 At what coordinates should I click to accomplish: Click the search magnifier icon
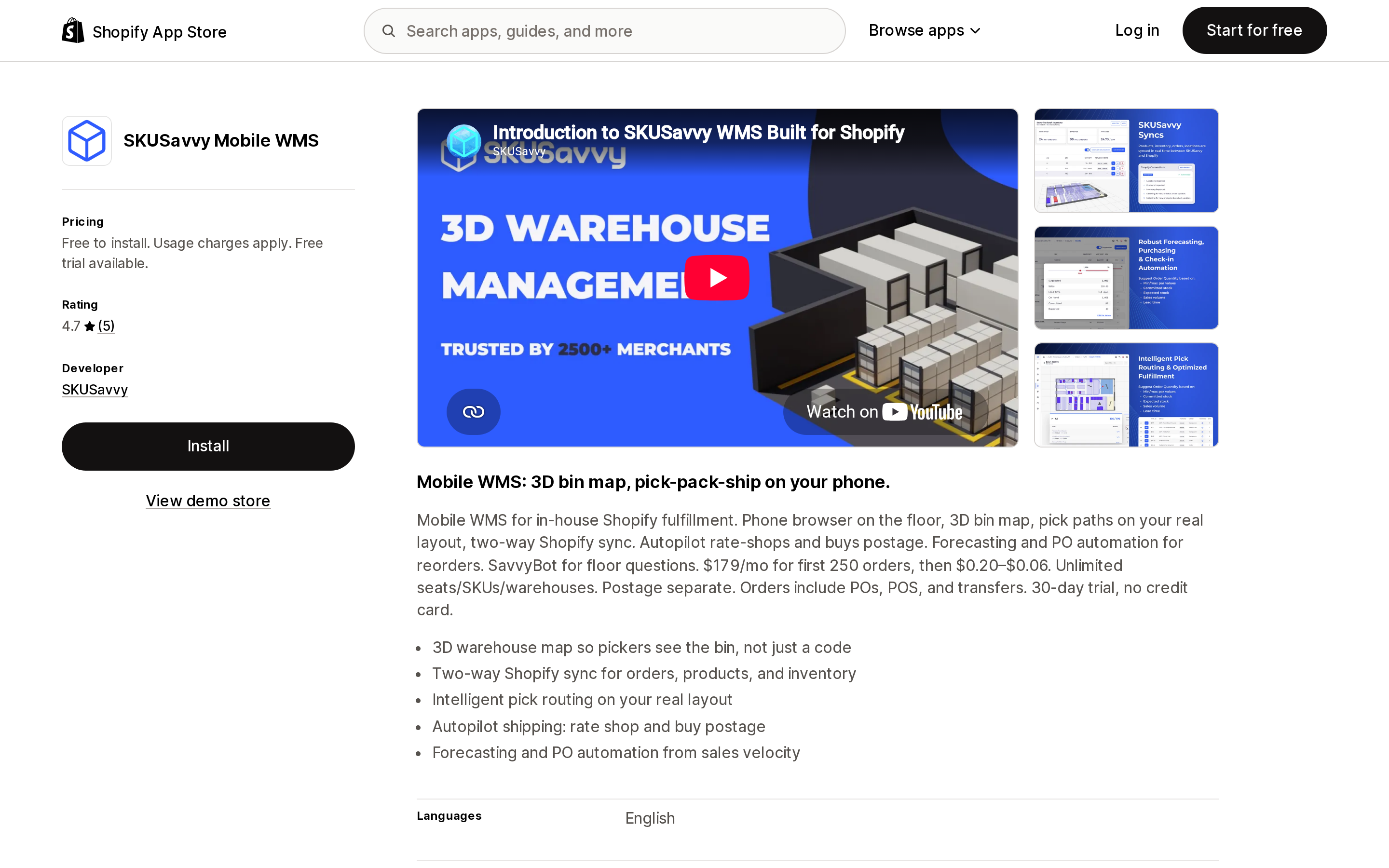(389, 31)
